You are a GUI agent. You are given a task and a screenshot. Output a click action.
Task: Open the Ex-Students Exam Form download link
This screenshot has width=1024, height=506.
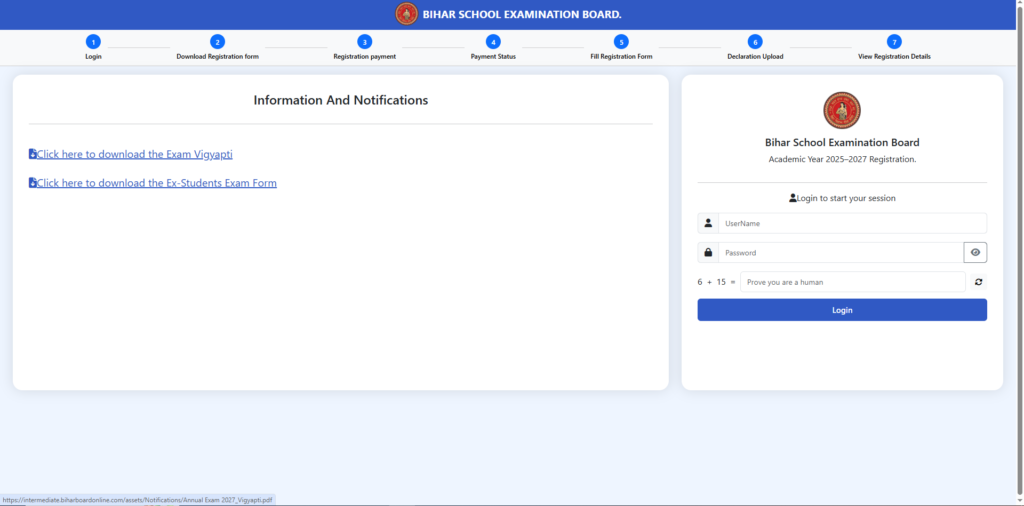[157, 183]
